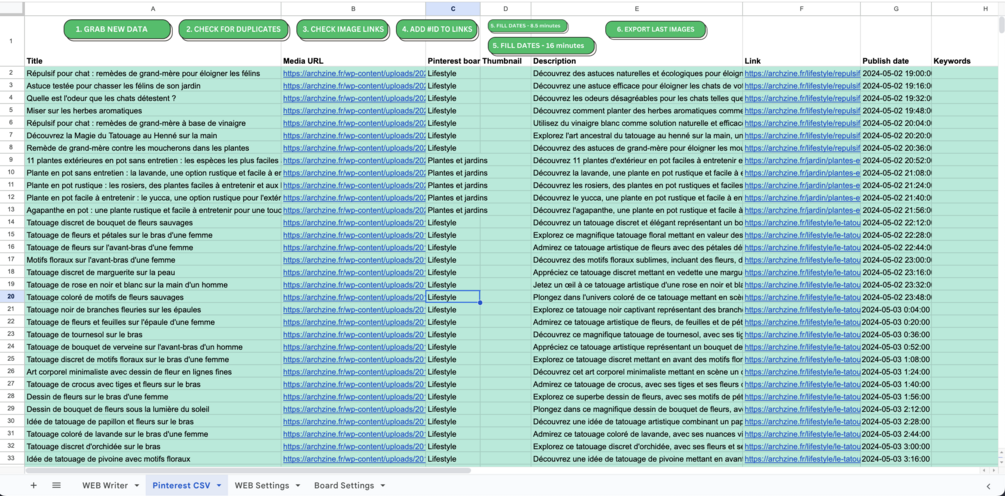Open the Board Settings tab dropdown arrow
The height and width of the screenshot is (496, 1005).
382,486
